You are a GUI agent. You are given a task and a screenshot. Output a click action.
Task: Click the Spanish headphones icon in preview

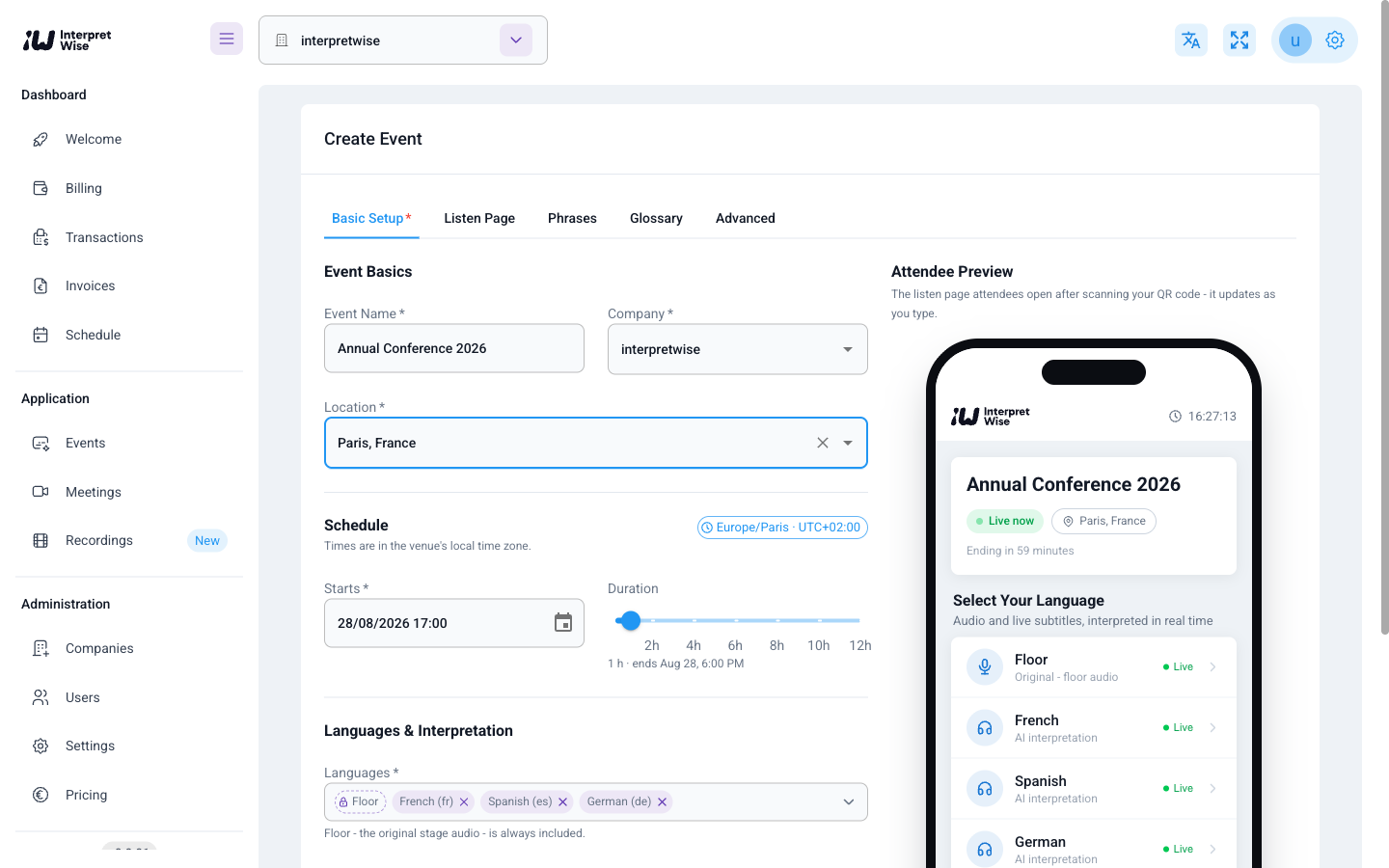click(985, 788)
